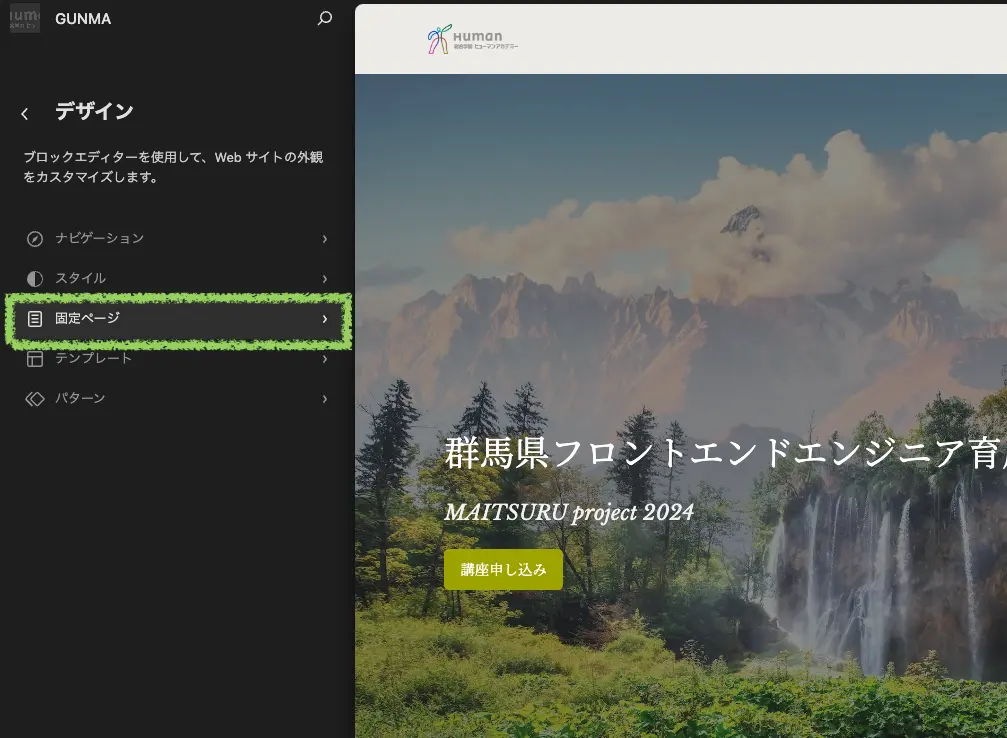Click the 固定ページ document icon

tap(35, 319)
